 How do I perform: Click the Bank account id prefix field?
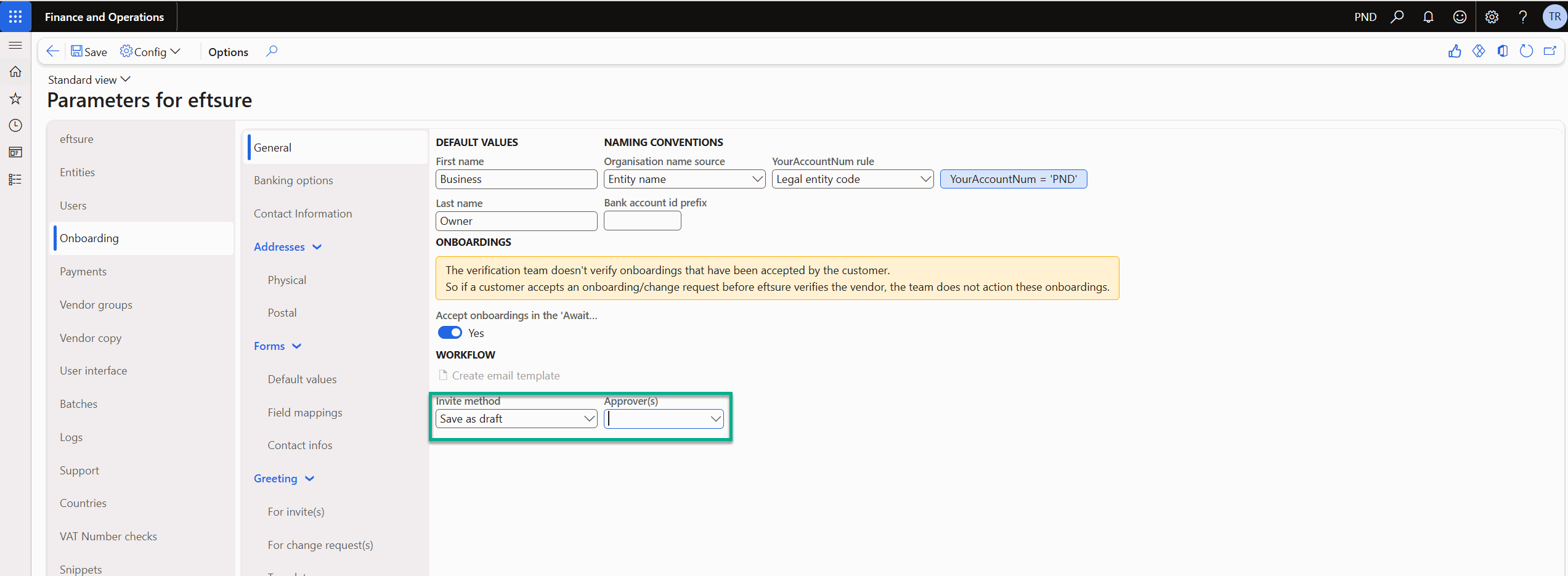[x=643, y=221]
